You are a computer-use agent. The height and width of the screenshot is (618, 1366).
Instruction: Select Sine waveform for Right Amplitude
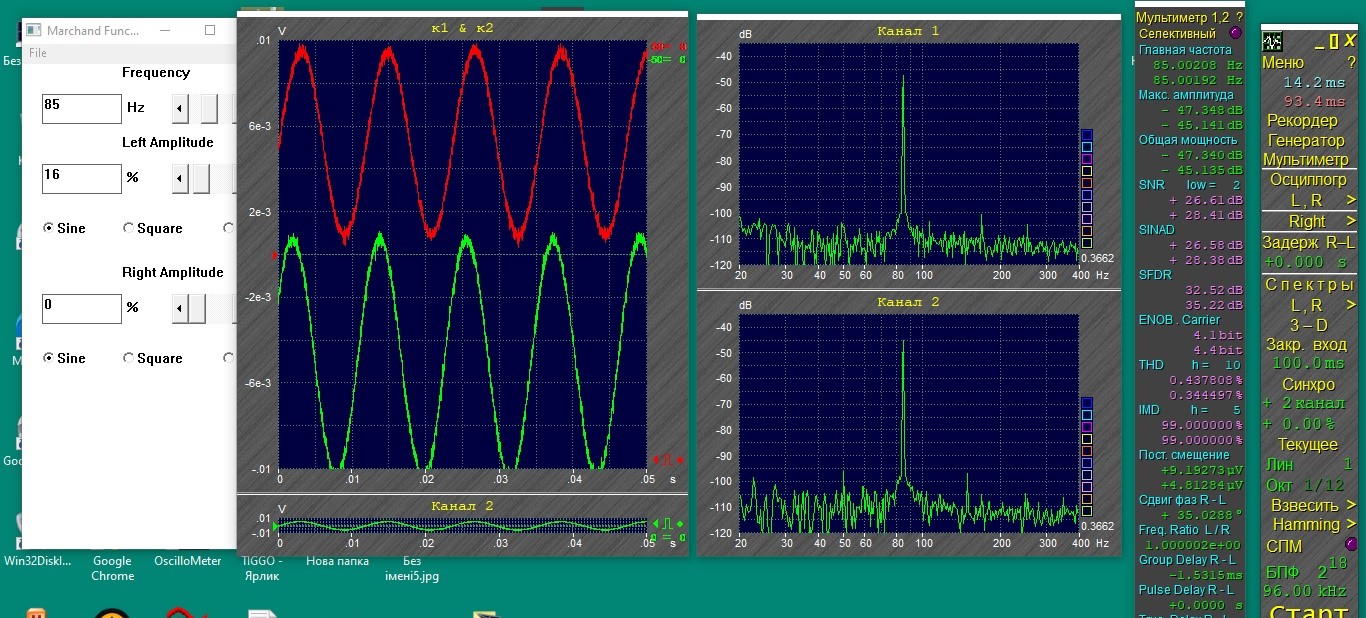[64, 358]
